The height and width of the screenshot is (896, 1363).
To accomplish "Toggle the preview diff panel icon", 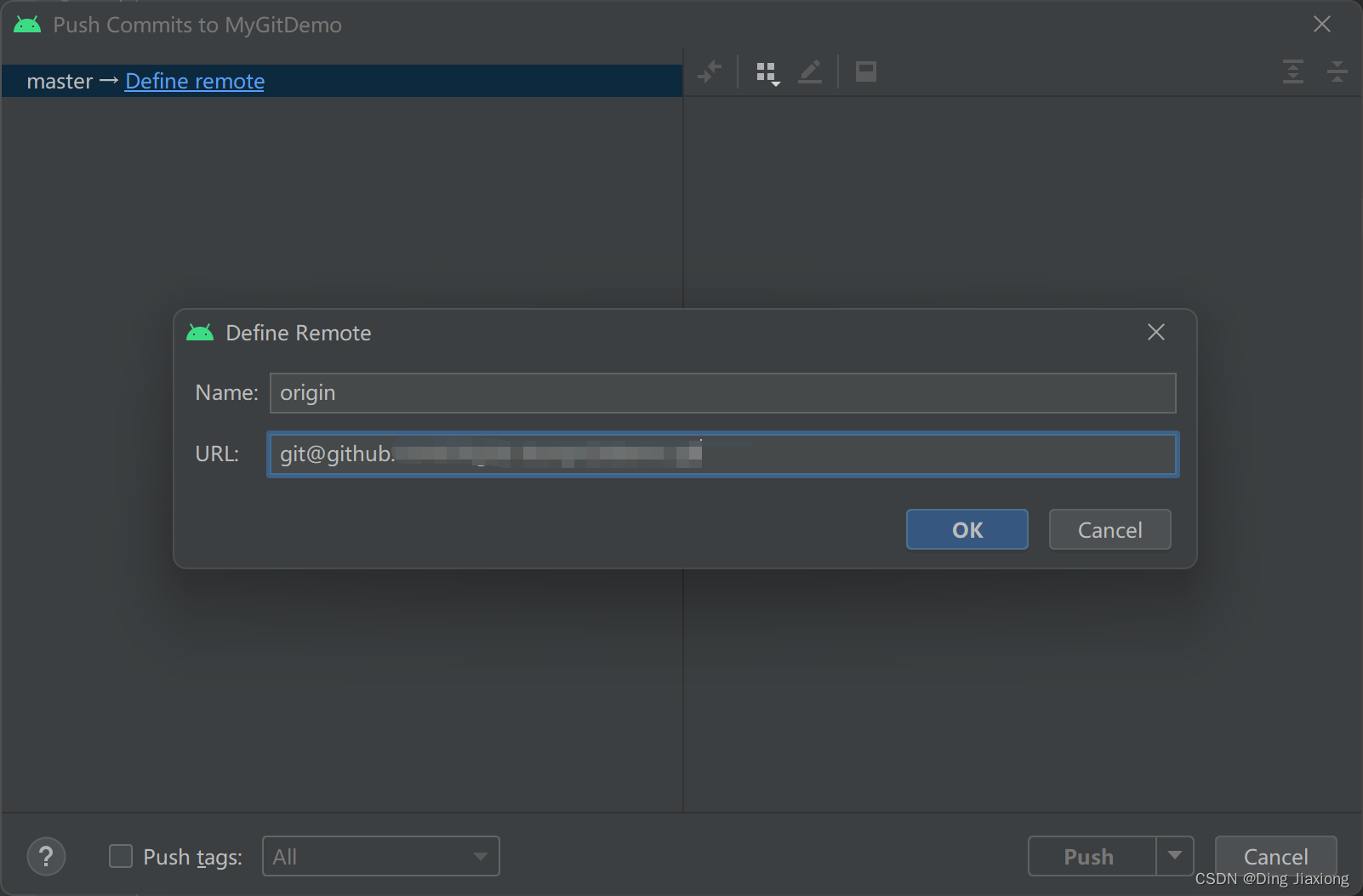I will tap(866, 72).
